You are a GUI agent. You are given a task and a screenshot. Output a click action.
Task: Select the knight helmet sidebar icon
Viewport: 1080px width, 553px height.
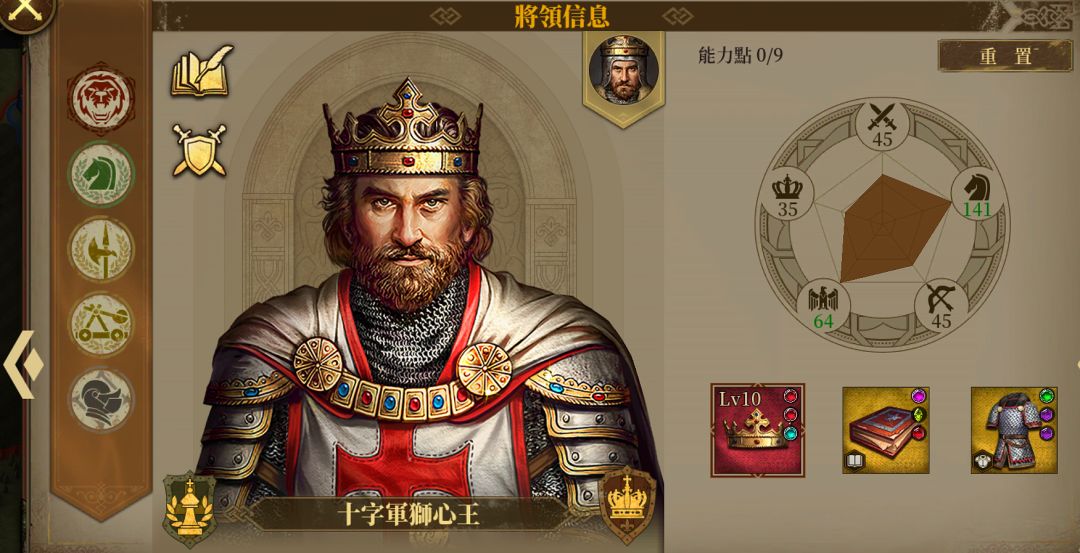tap(101, 399)
